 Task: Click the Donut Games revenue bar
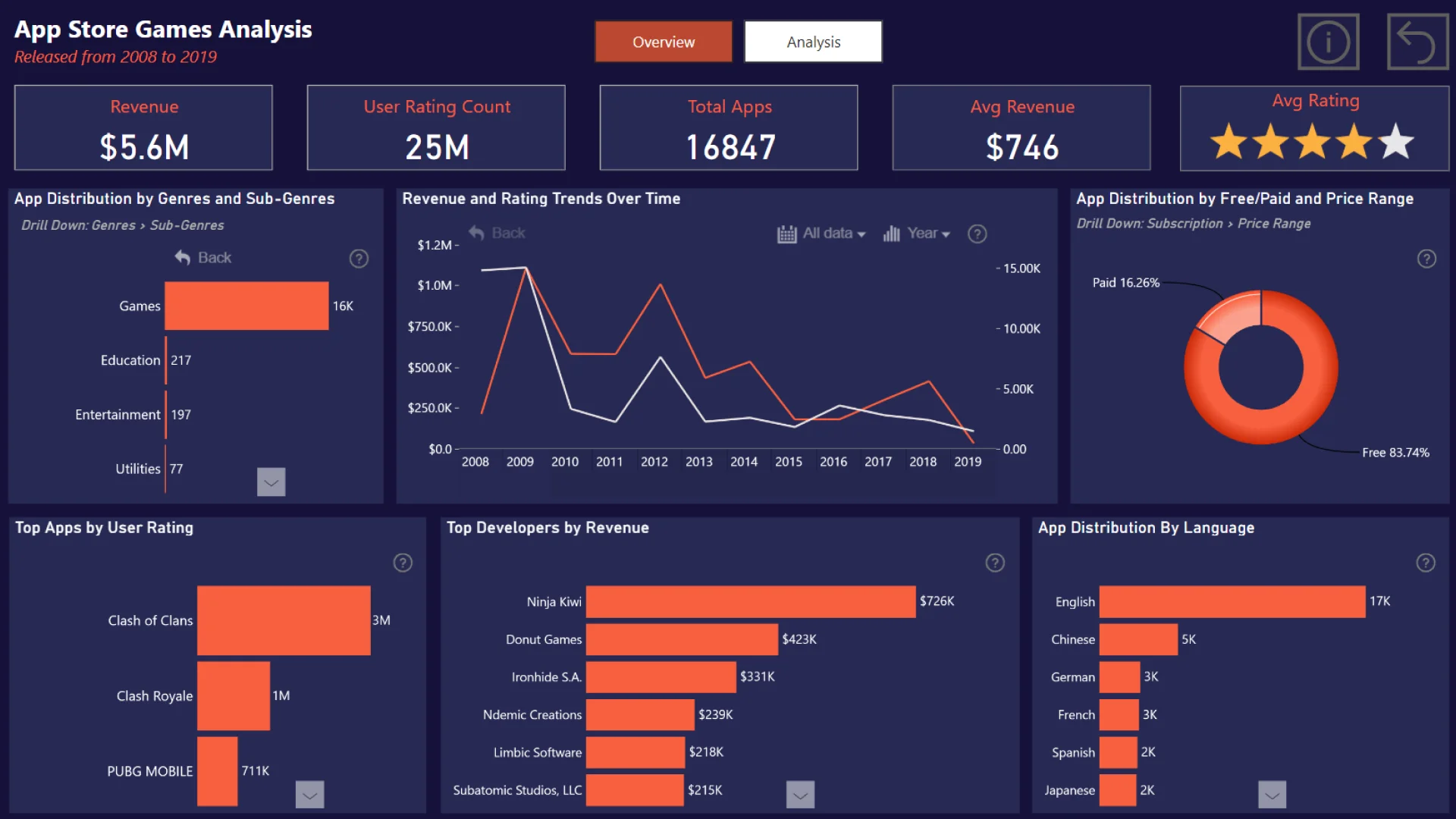[682, 639]
